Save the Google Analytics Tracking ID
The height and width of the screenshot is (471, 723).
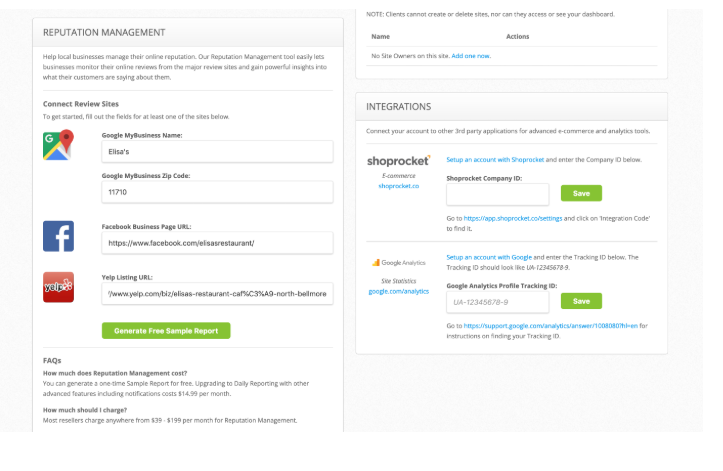click(581, 301)
